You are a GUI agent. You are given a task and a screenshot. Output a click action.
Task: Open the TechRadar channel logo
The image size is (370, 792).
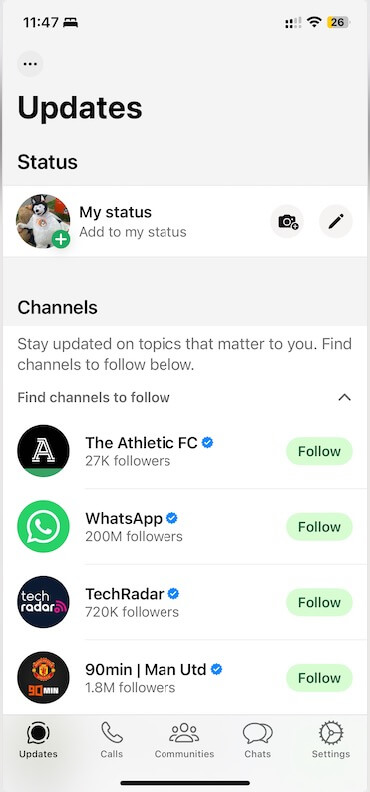[43, 602]
